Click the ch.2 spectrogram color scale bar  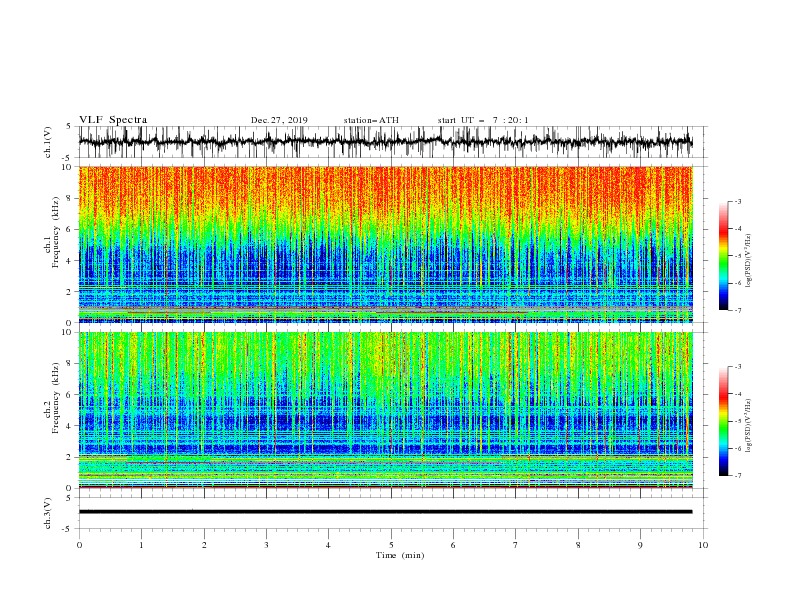tap(724, 421)
